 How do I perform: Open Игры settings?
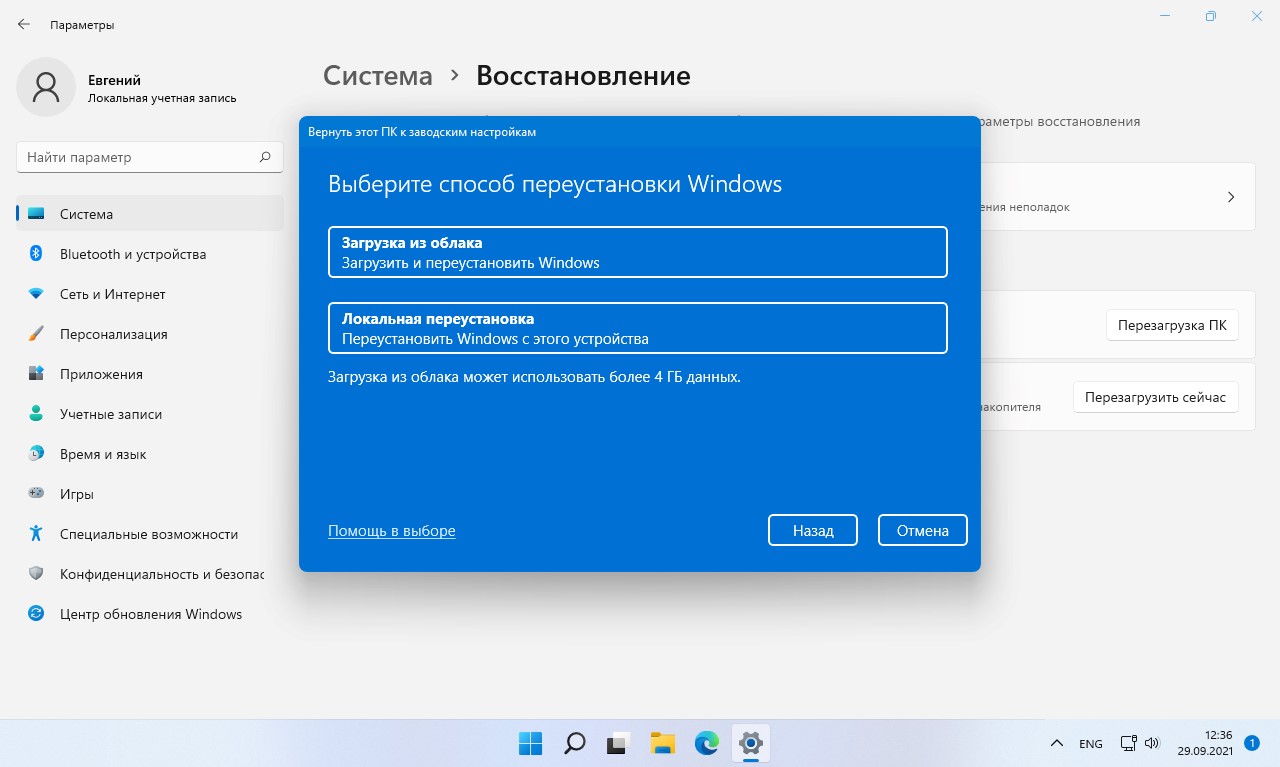150,494
